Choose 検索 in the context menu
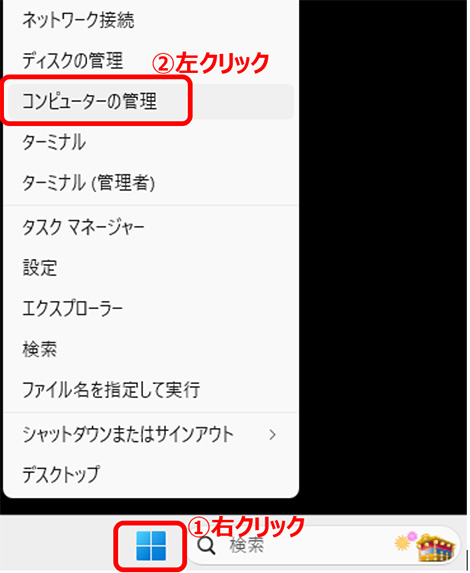The height and width of the screenshot is (573, 470). pos(151,349)
